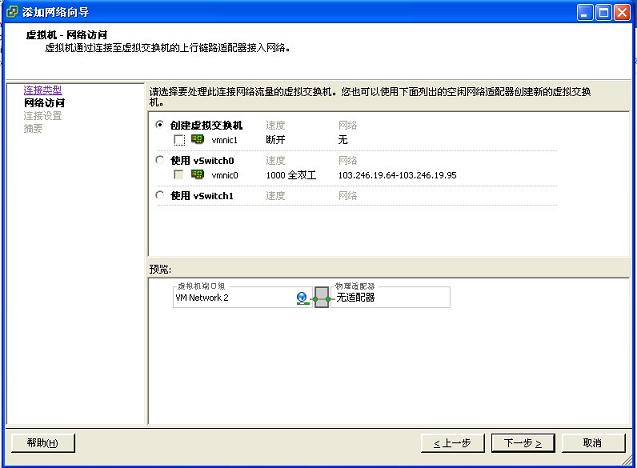Click the VM Network 2 port group icon
The width and height of the screenshot is (637, 468).
302,298
